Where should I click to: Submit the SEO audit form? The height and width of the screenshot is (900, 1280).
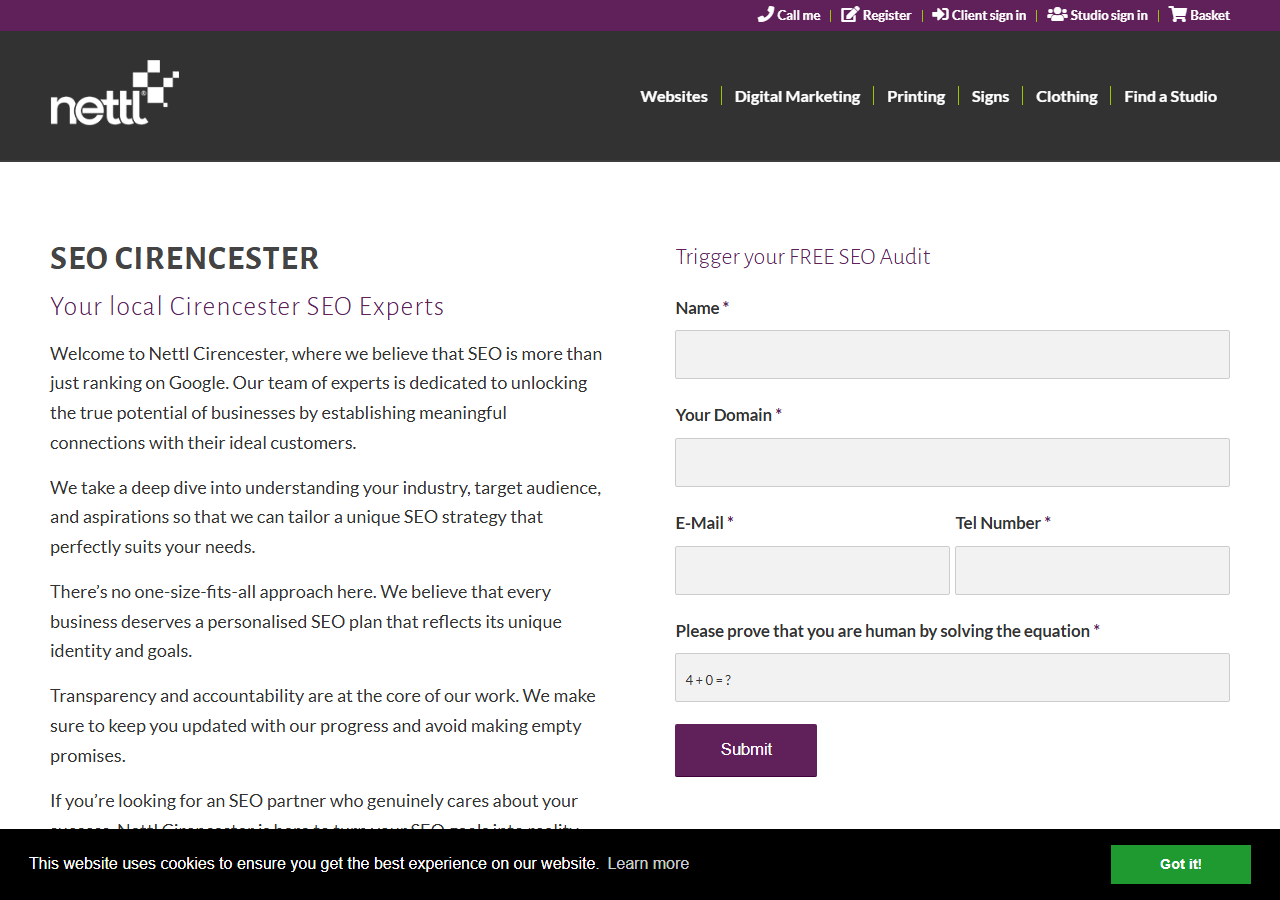tap(746, 750)
